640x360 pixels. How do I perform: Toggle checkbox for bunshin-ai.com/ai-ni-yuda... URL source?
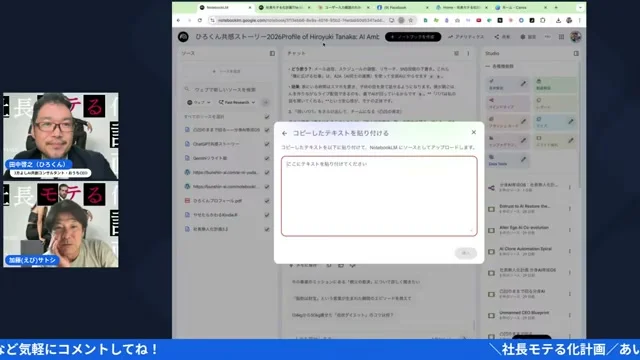(267, 172)
